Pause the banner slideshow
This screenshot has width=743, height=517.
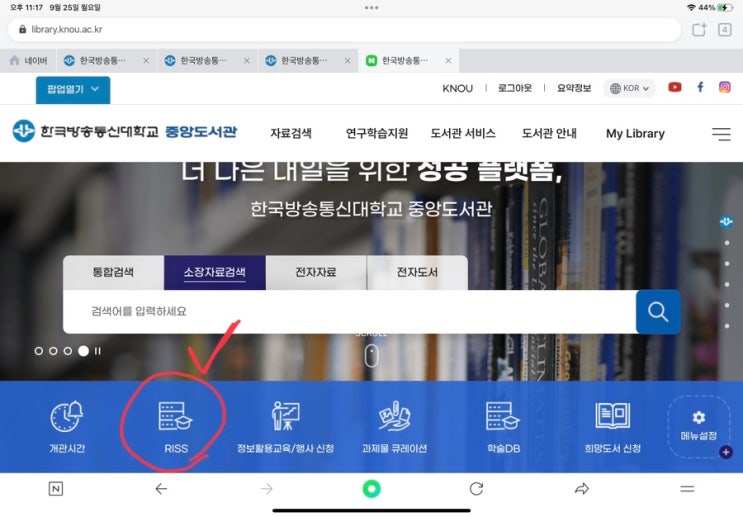tap(97, 351)
